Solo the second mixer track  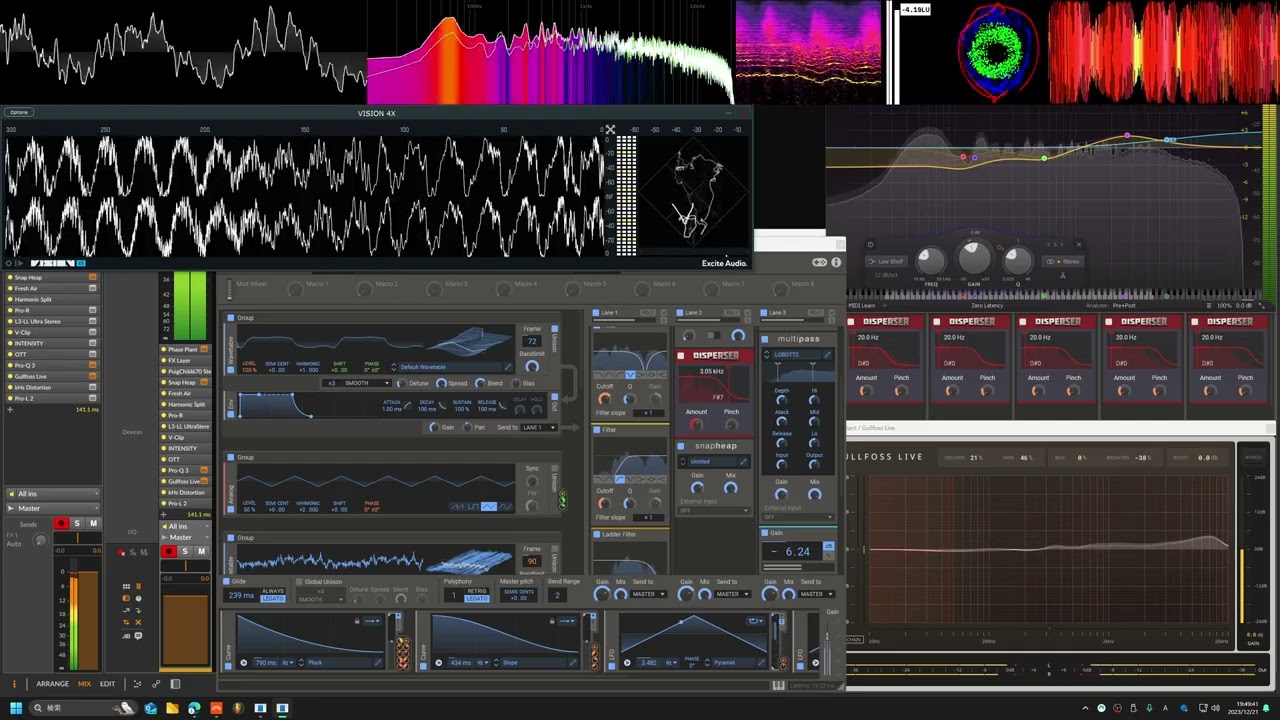(185, 552)
